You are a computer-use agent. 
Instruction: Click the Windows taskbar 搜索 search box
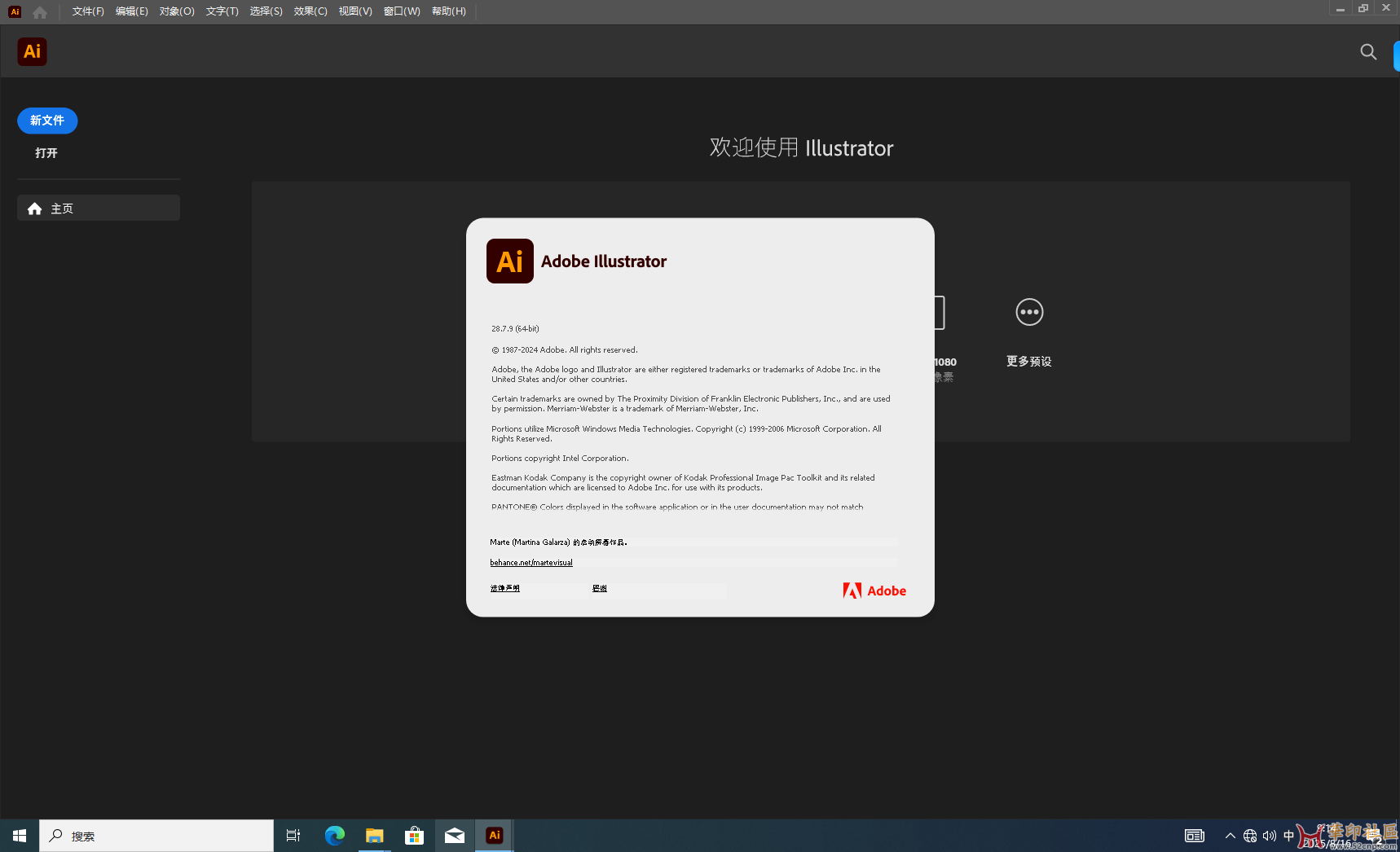[x=156, y=836]
